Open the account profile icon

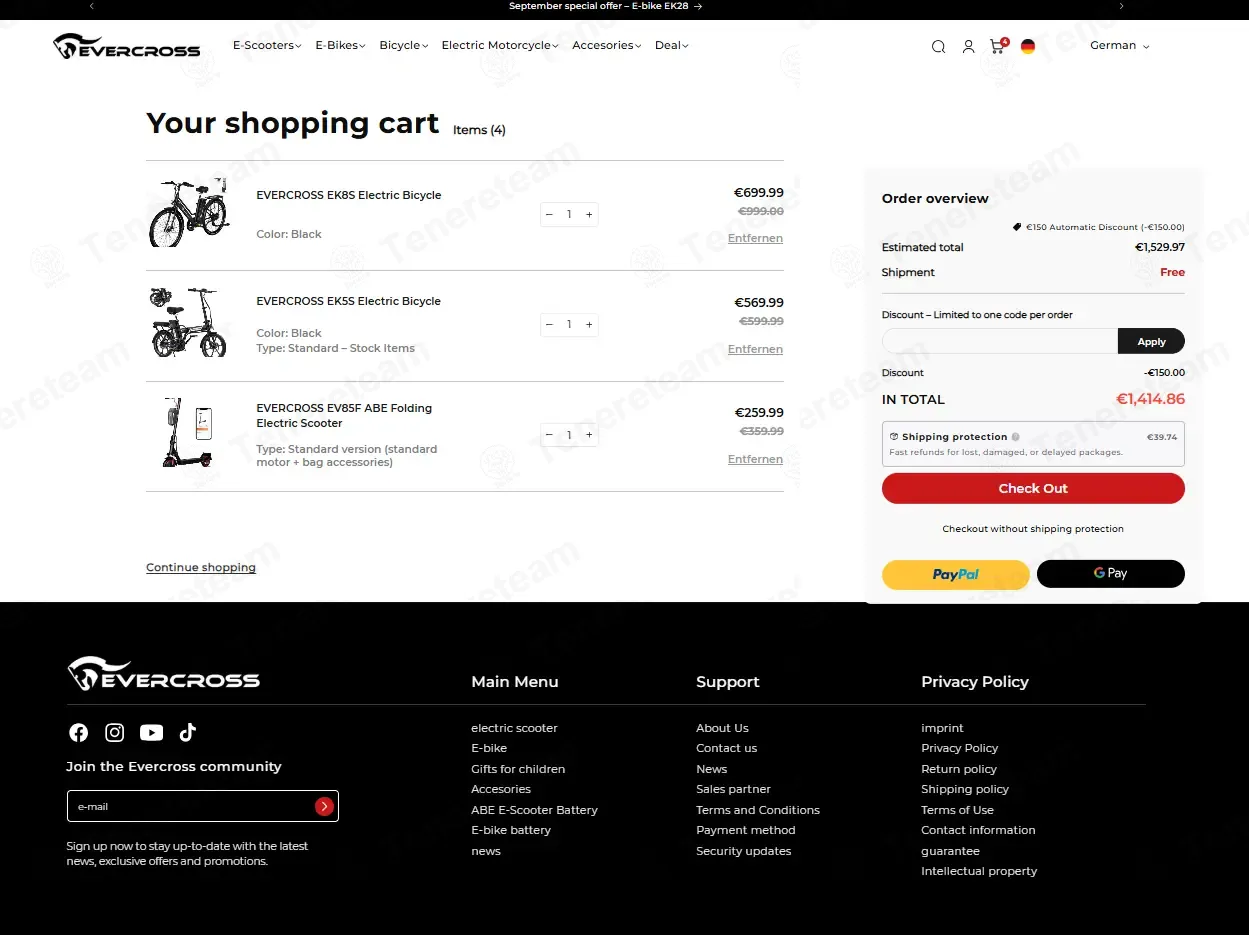[x=968, y=46]
